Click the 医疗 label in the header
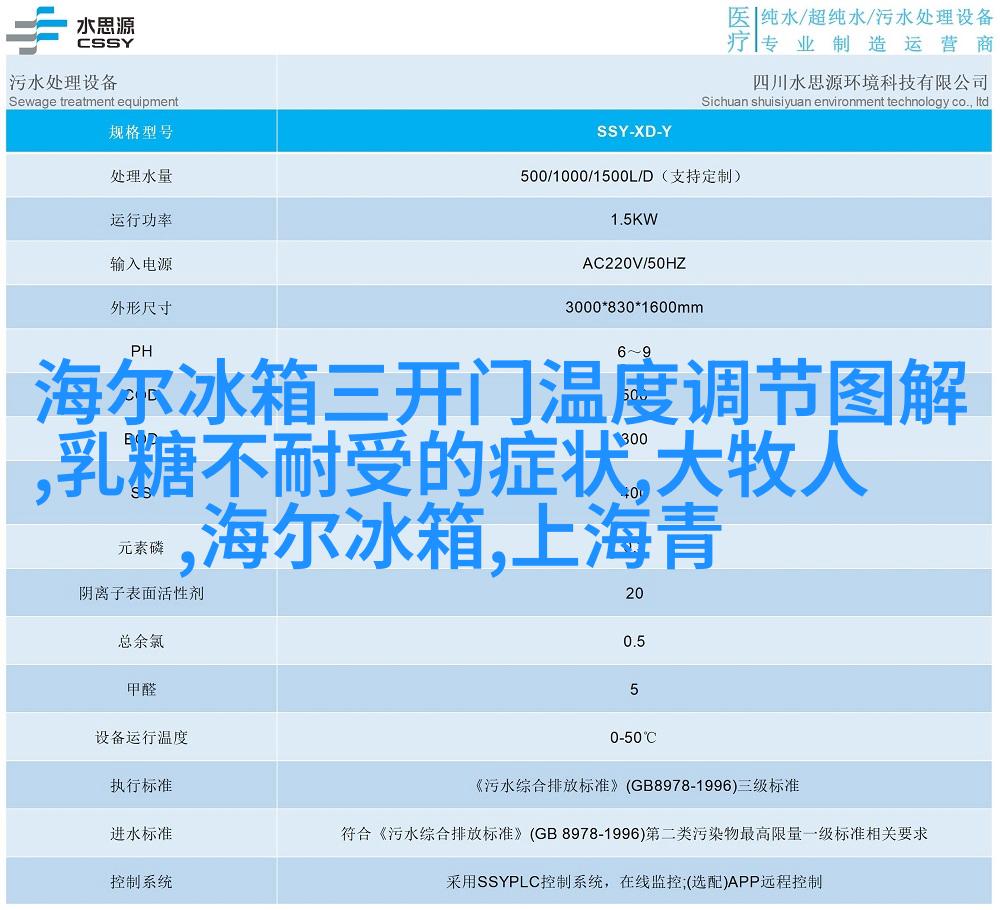 [739, 29]
